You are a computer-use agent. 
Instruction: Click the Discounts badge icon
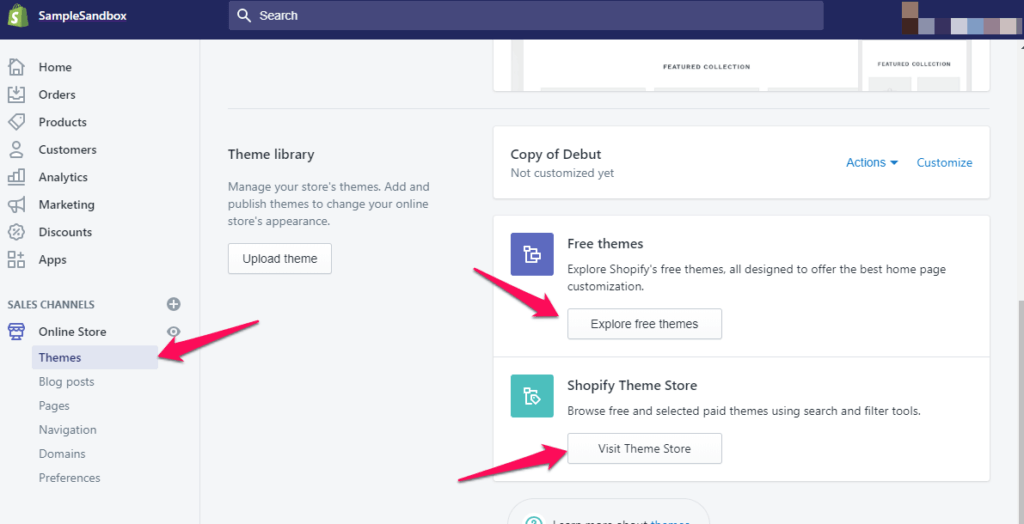click(16, 232)
